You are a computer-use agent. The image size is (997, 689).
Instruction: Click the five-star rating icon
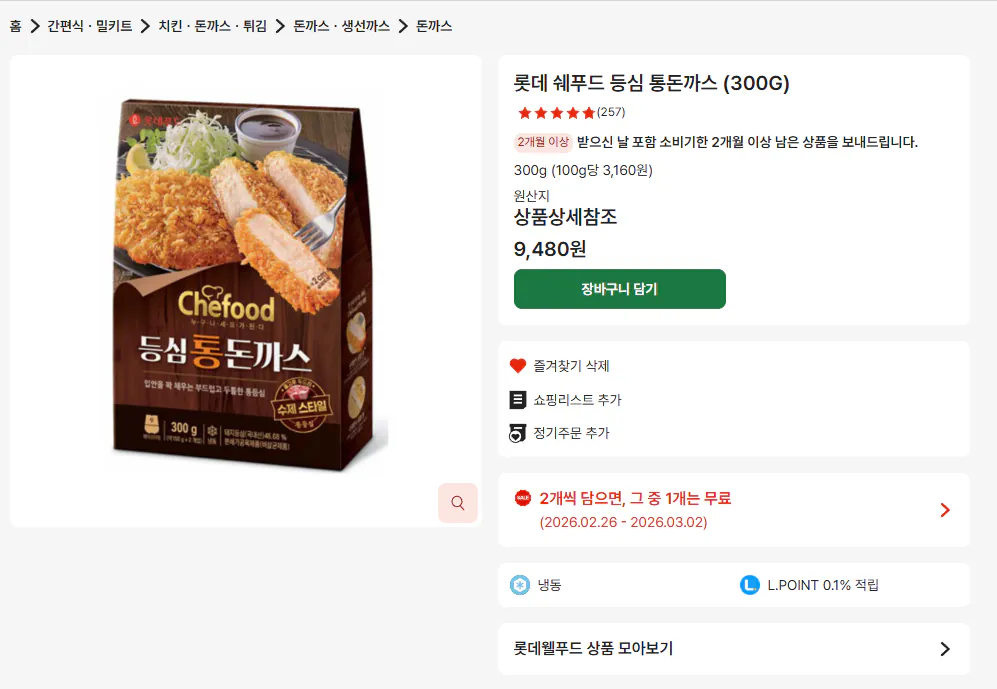(552, 114)
